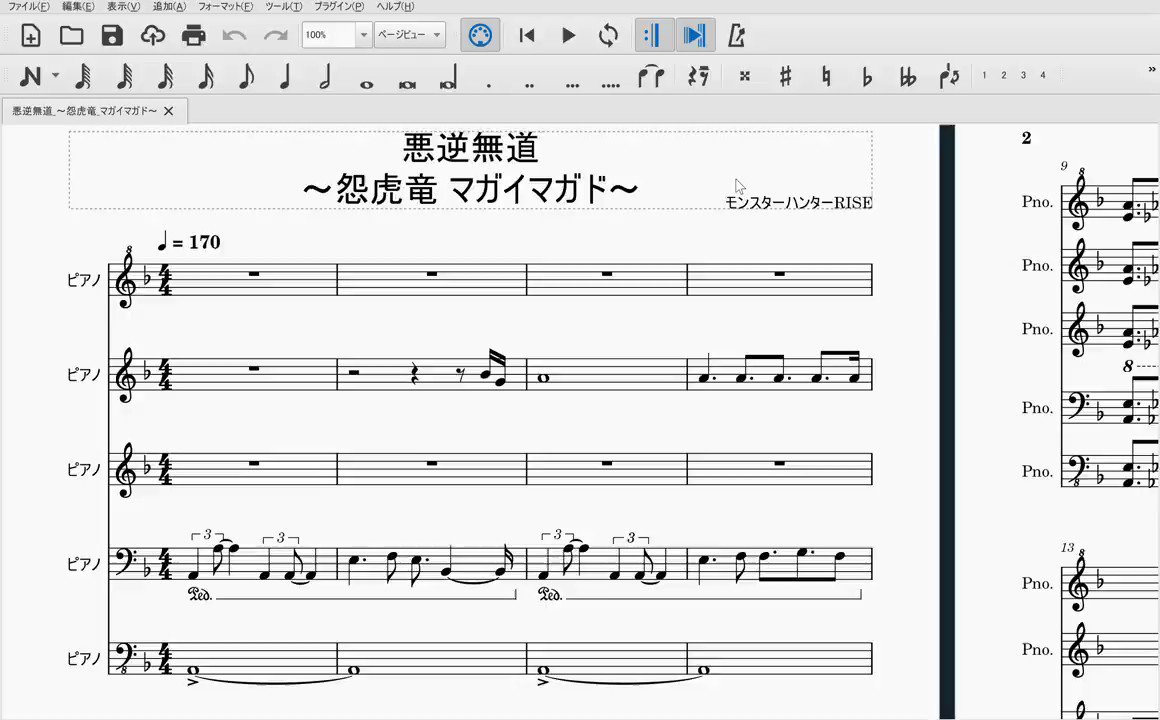Open the zoom level dropdown arrow
This screenshot has width=1160, height=720.
tap(363, 35)
